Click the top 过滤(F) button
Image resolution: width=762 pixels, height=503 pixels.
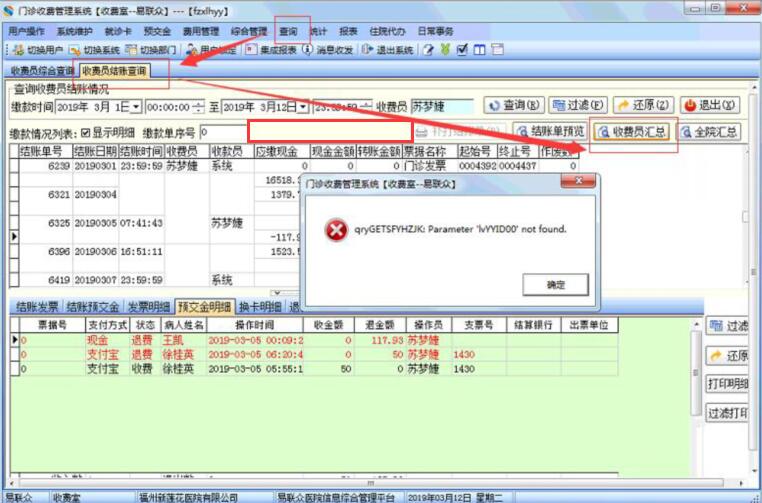coord(578,105)
